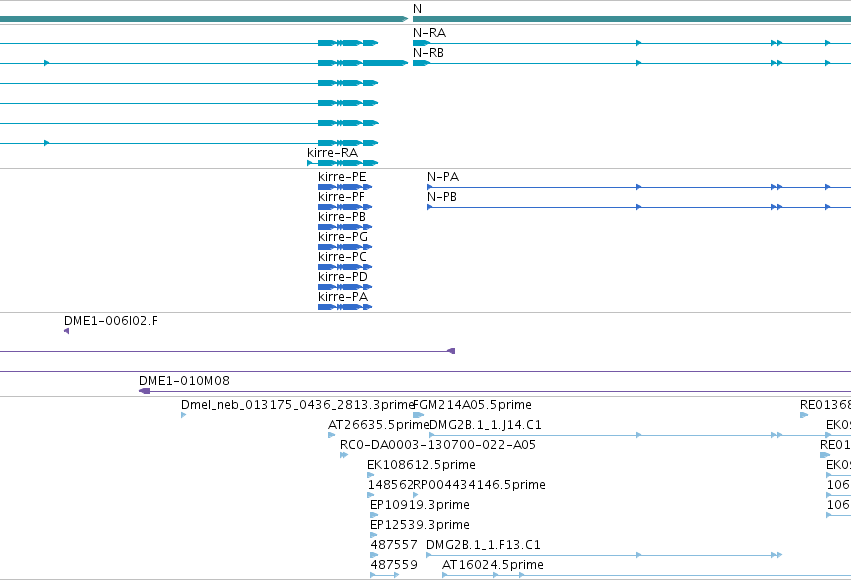Click the 487557 feature label

(x=394, y=545)
